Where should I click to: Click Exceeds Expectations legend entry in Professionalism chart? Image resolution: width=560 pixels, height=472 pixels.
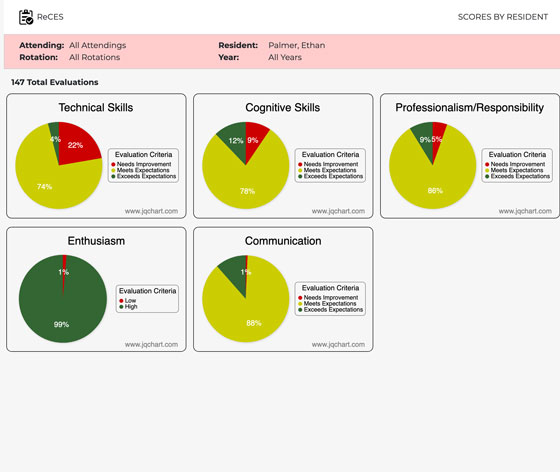click(x=517, y=176)
